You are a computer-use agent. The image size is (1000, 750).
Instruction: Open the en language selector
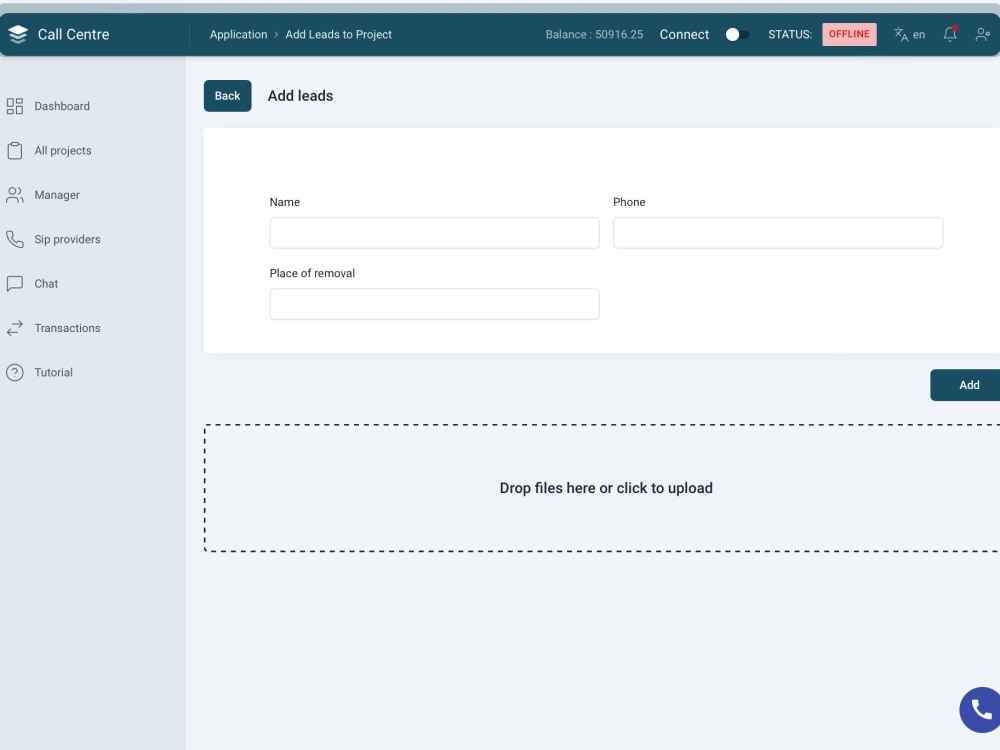(x=918, y=34)
